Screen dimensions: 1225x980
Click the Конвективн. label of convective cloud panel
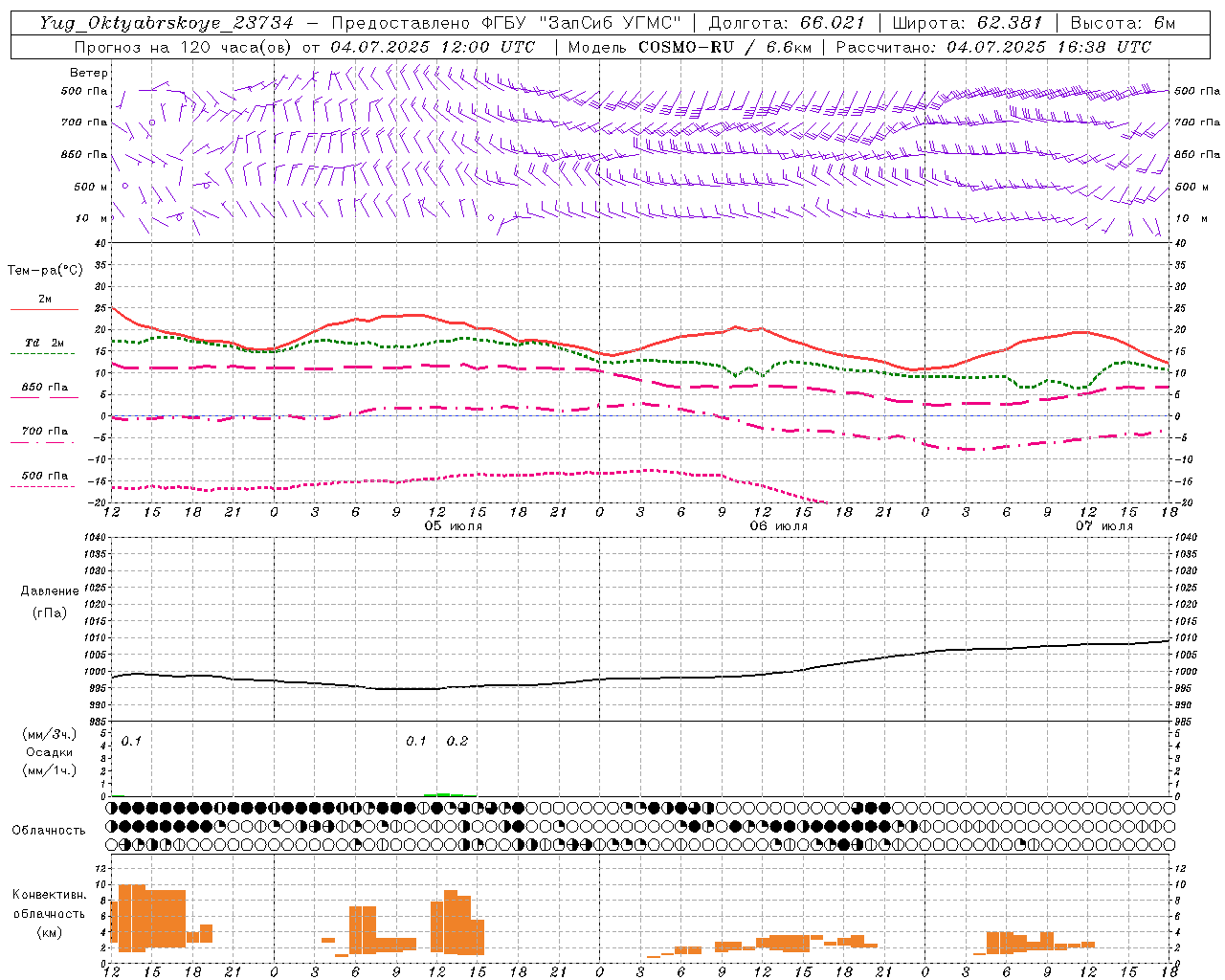[49, 895]
